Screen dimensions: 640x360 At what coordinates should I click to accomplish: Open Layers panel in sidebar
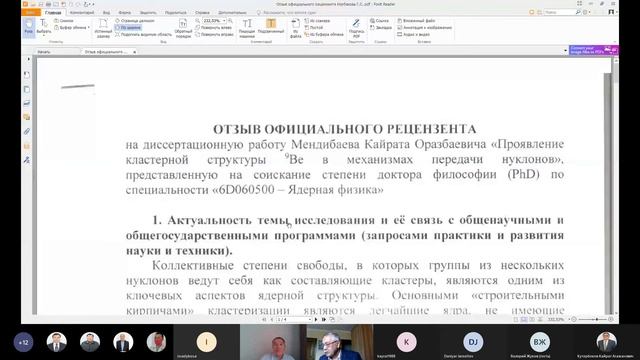click(x=27, y=103)
